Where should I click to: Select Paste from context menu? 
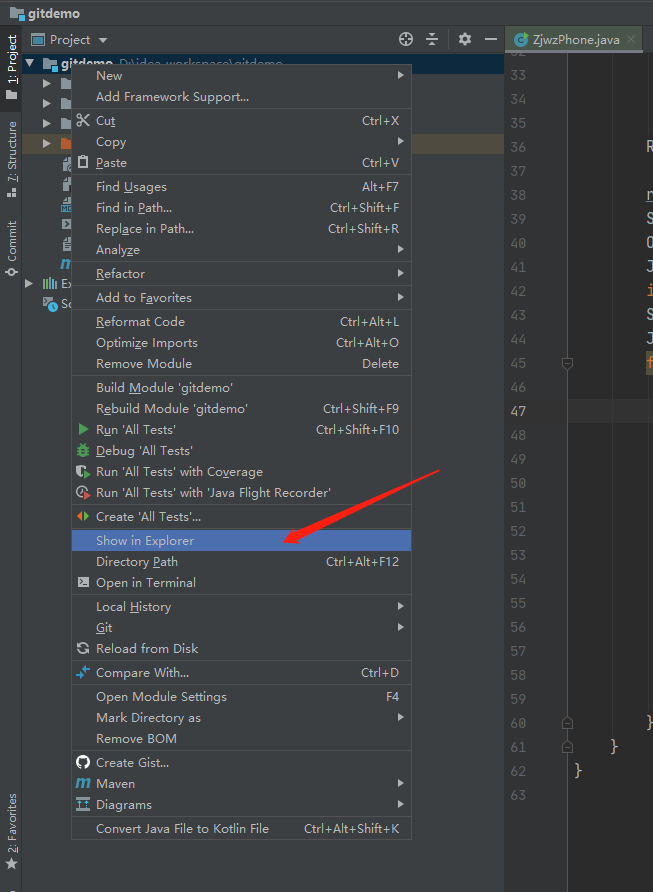[x=241, y=163]
